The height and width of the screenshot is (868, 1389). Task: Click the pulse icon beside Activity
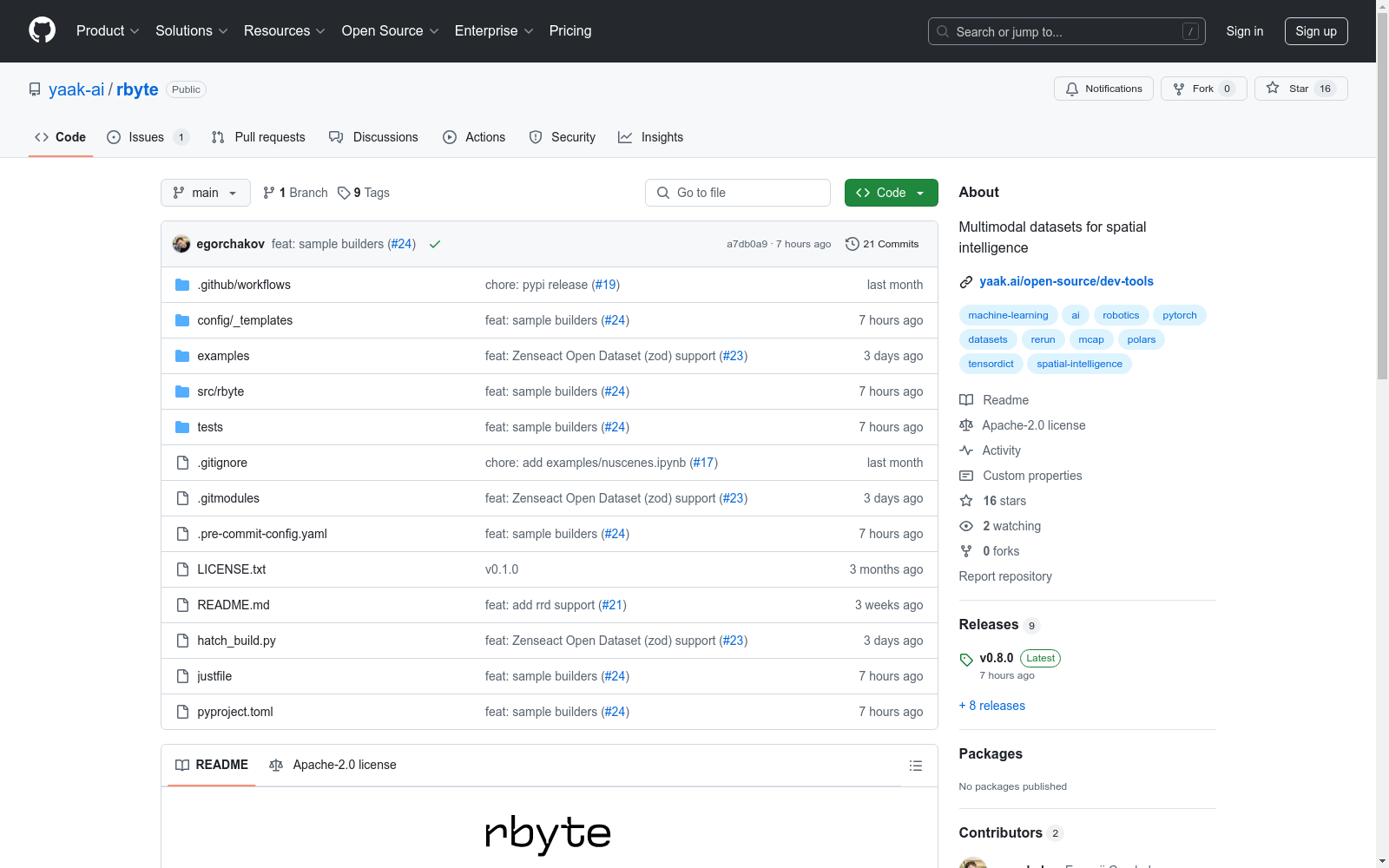[x=966, y=450]
